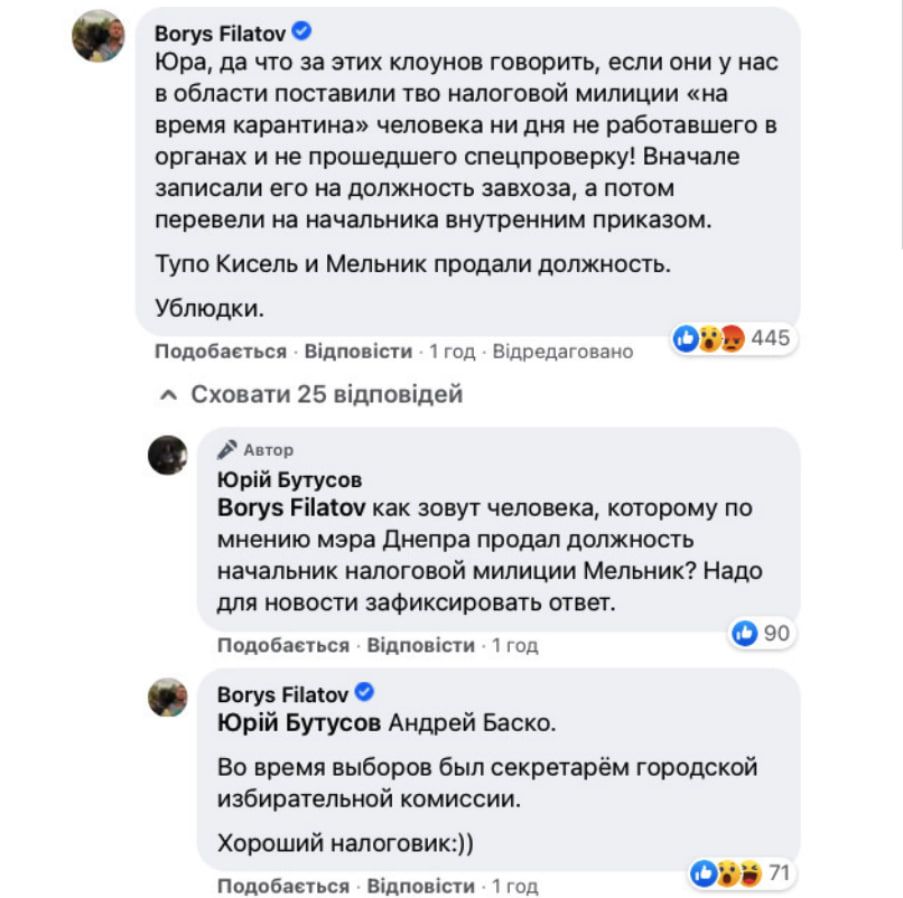Image resolution: width=903 pixels, height=898 pixels.
Task: Open reaction emojis on the 445-reaction comment
Action: (x=710, y=338)
